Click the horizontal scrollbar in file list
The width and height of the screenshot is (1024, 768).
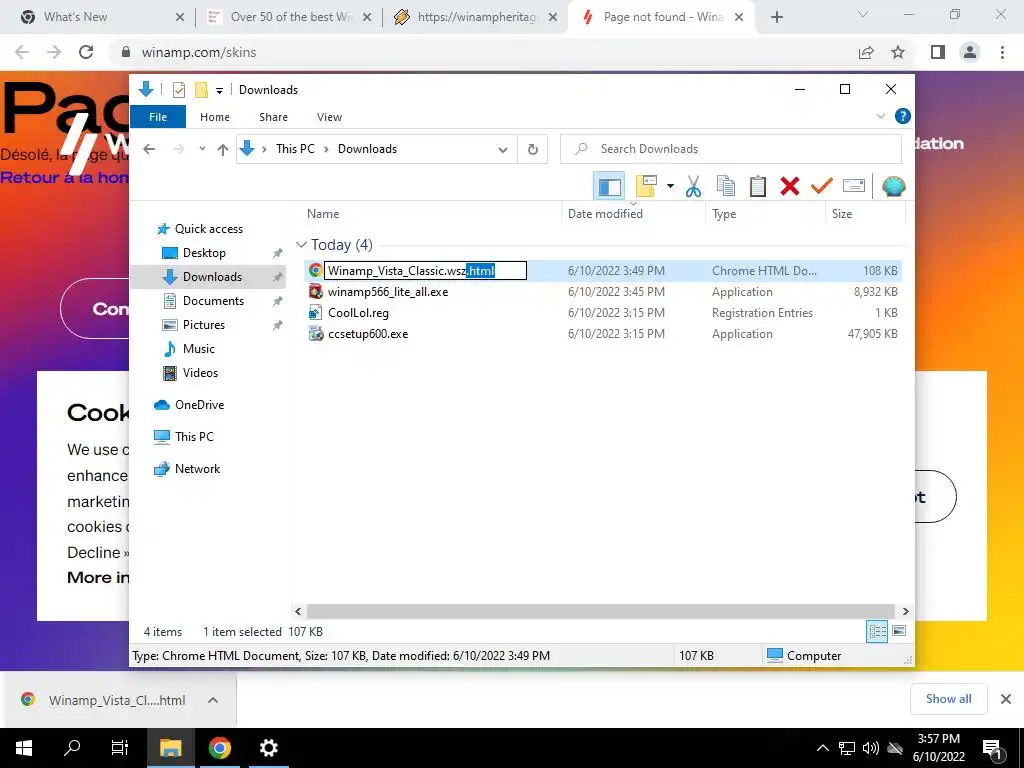click(601, 611)
